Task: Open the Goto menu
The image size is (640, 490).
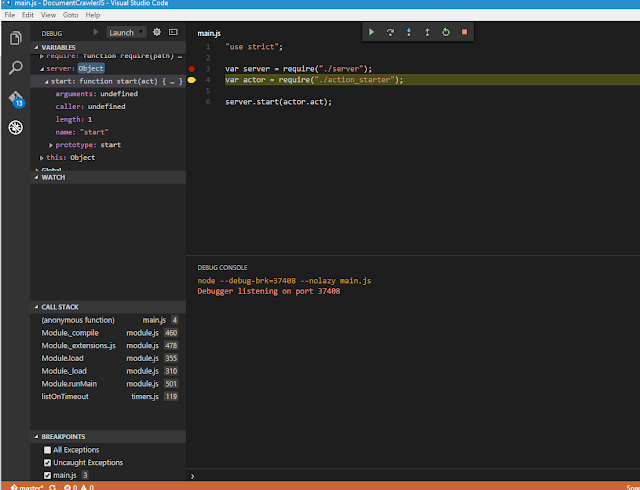Action: pos(71,15)
